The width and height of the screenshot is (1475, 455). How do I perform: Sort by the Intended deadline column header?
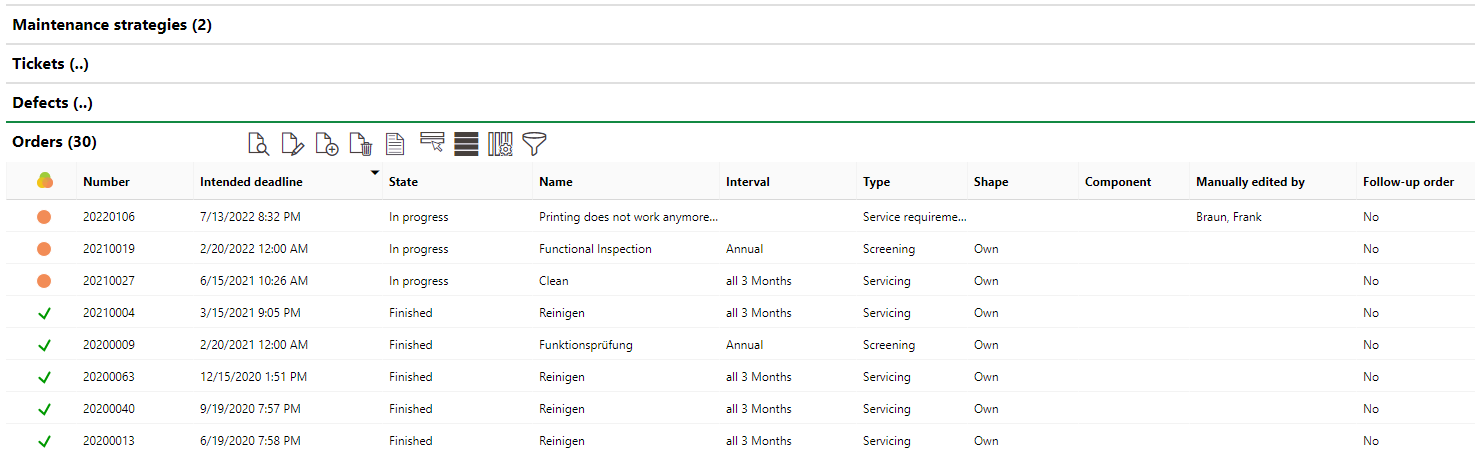(x=251, y=182)
